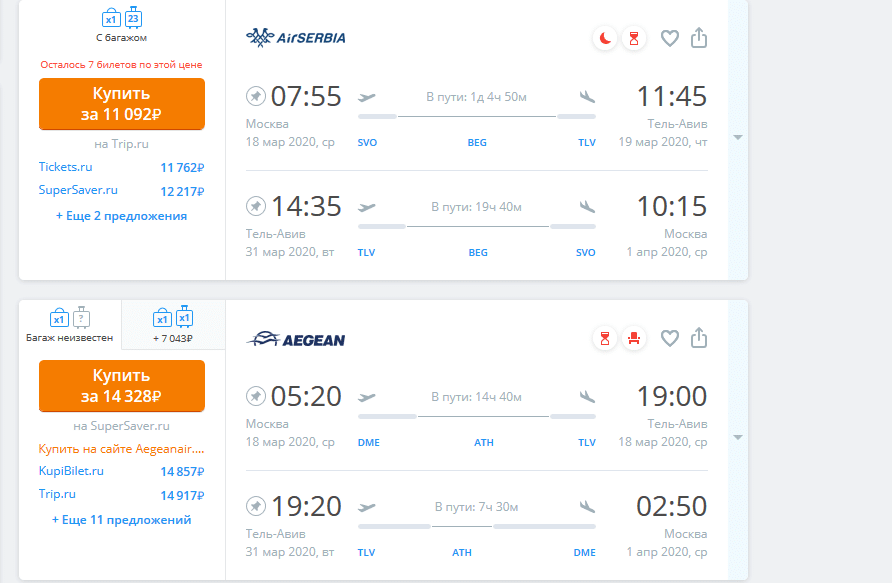The width and height of the screenshot is (892, 583).
Task: Share the Aegean ticket
Action: (x=699, y=338)
